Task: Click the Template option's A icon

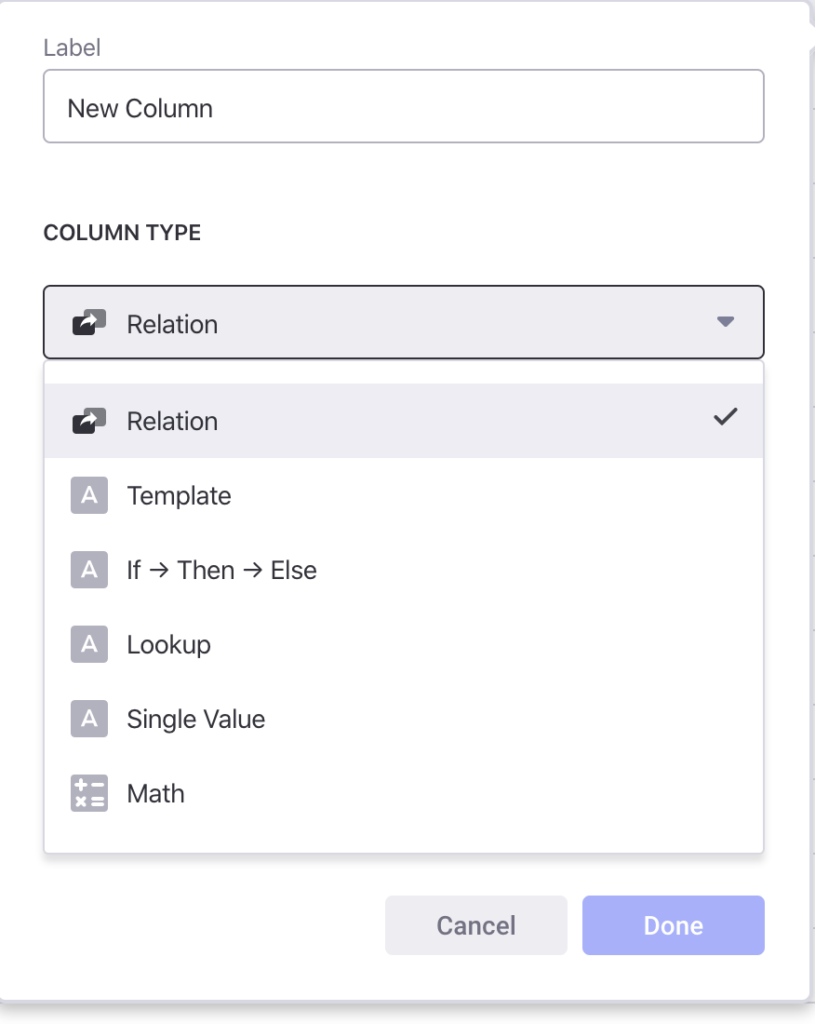Action: (89, 496)
